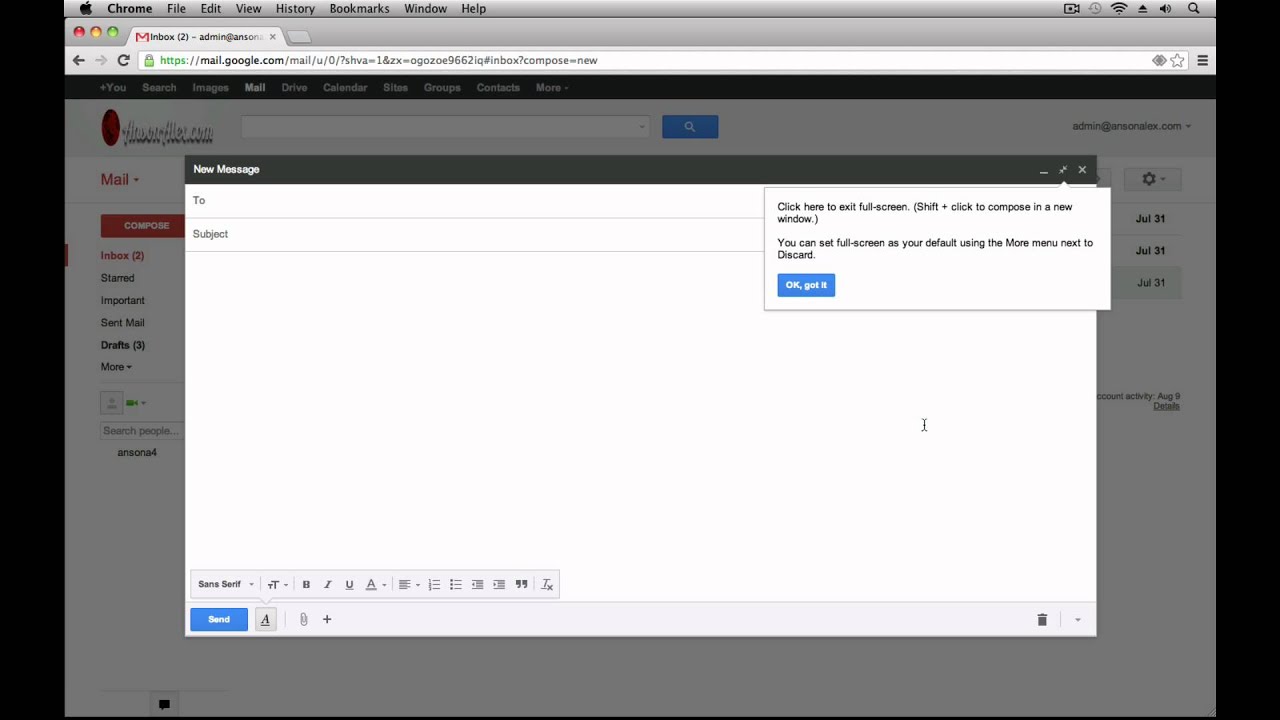Insert a numbered list

434,585
